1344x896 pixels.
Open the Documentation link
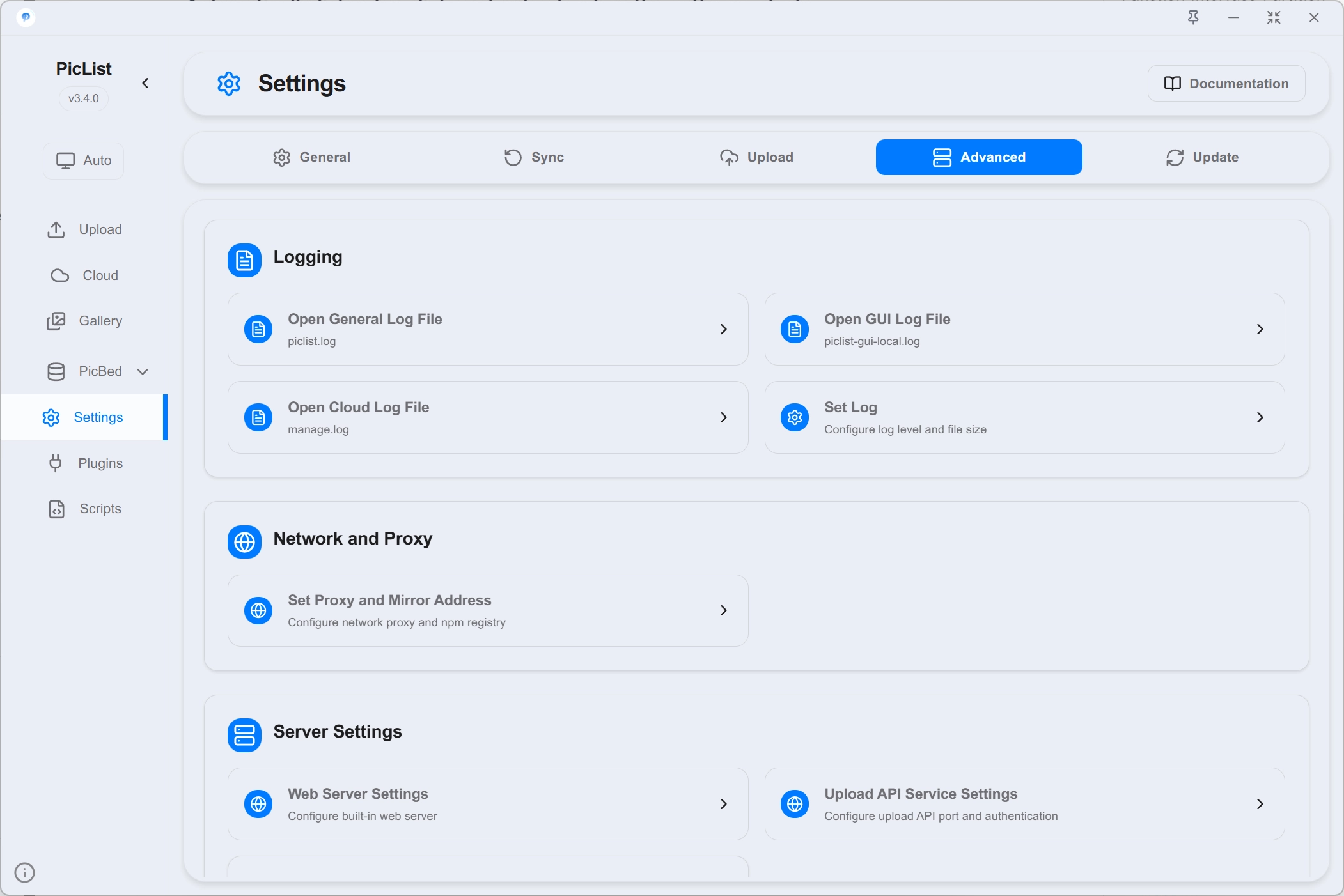pyautogui.click(x=1226, y=84)
